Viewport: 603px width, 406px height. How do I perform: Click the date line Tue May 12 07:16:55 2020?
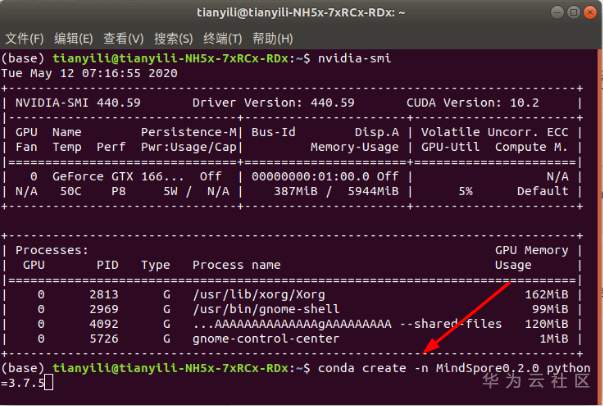pyautogui.click(x=89, y=73)
